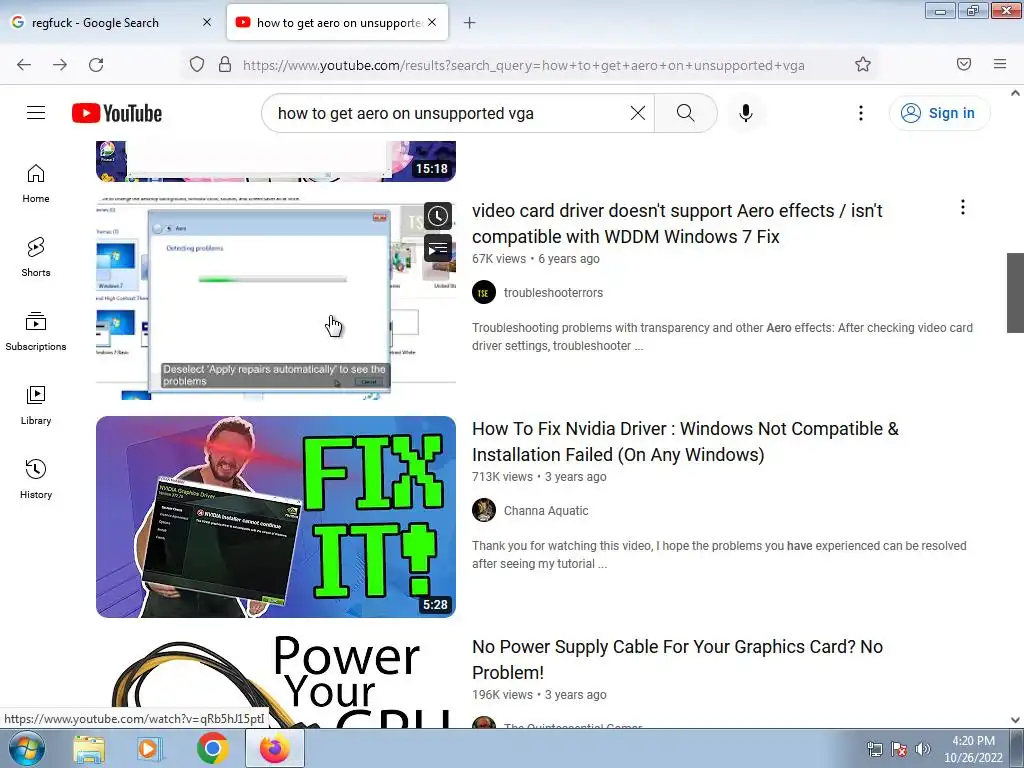This screenshot has height=768, width=1024.
Task: Bookmark this page with the star icon
Action: [x=863, y=64]
